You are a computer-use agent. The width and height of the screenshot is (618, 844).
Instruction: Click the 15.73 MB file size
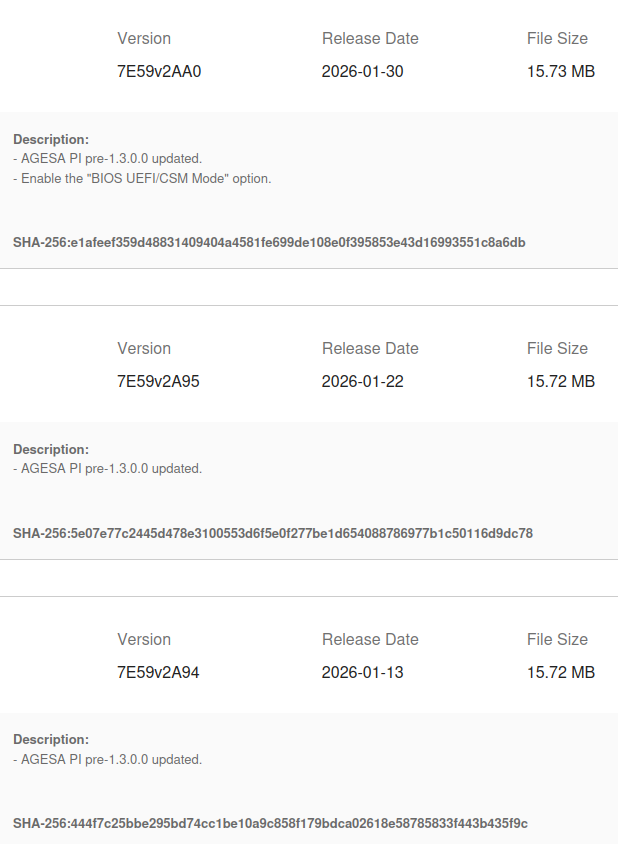(560, 71)
